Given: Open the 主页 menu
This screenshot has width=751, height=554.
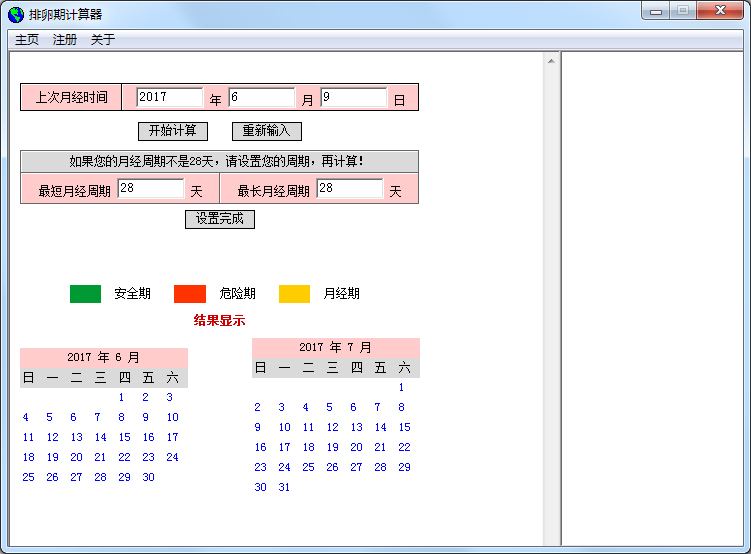Looking at the screenshot, I should pyautogui.click(x=27, y=40).
